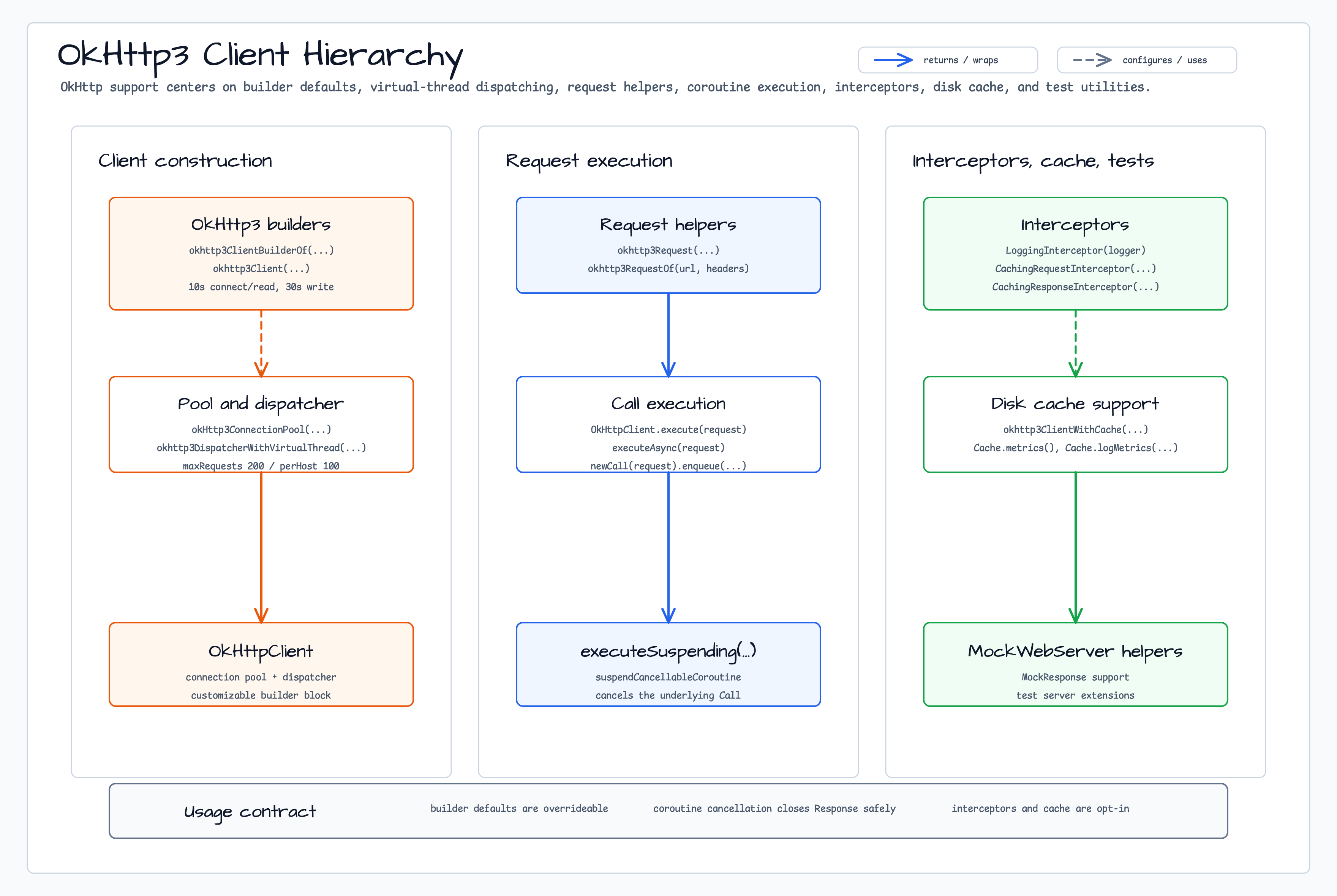
Task: Click the 'Usage contract' label
Action: [250, 812]
